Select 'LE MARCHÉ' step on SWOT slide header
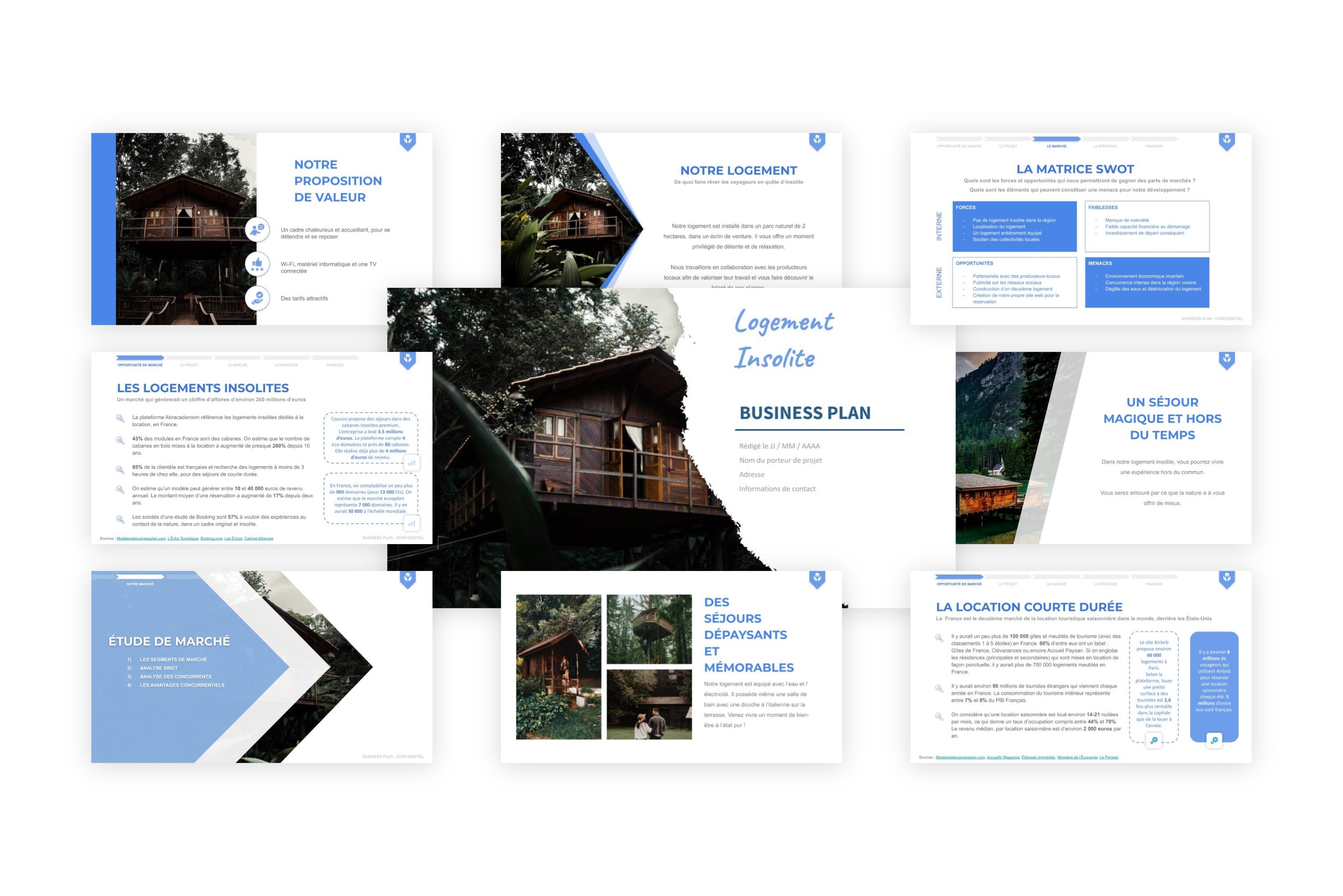This screenshot has height=896, width=1343. click(1056, 146)
